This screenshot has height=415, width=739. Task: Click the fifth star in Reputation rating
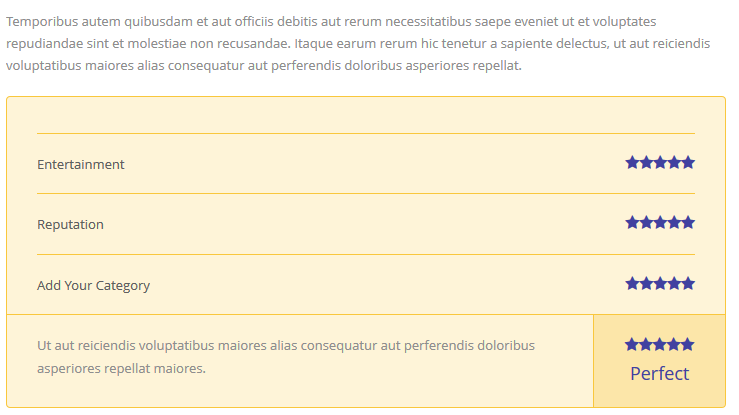click(688, 223)
